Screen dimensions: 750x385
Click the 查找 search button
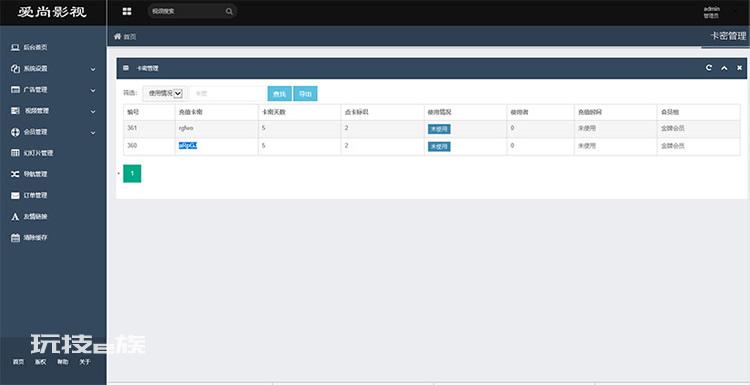click(x=279, y=94)
